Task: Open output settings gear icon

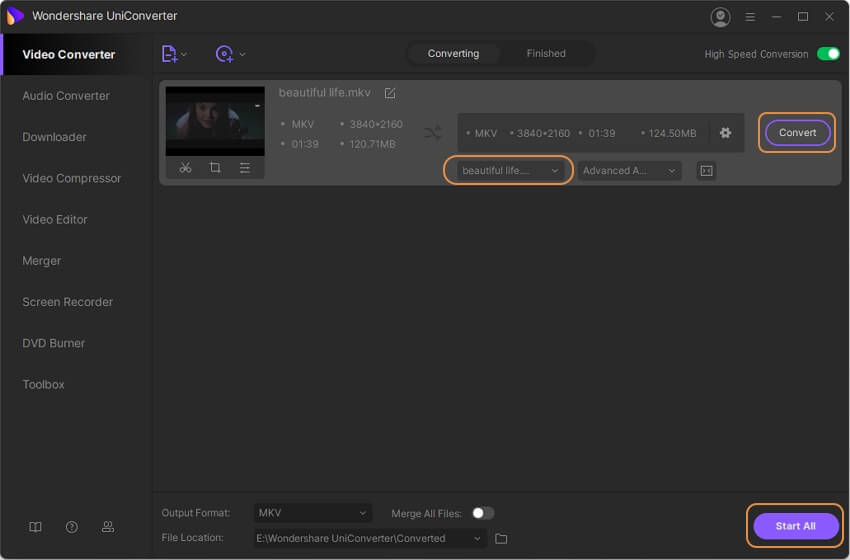Action: point(725,133)
